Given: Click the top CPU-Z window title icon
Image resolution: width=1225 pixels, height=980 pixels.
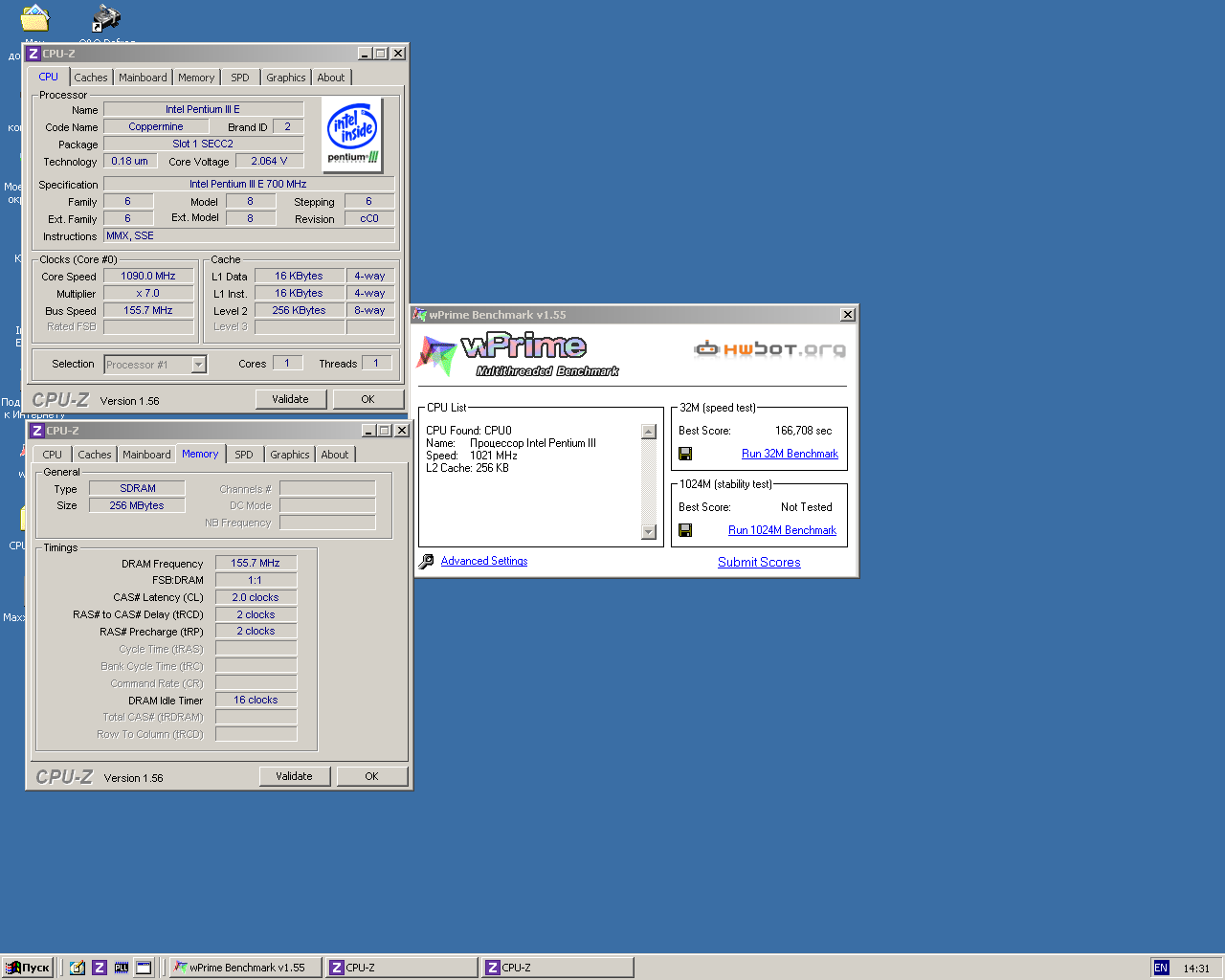Looking at the screenshot, I should tap(33, 54).
